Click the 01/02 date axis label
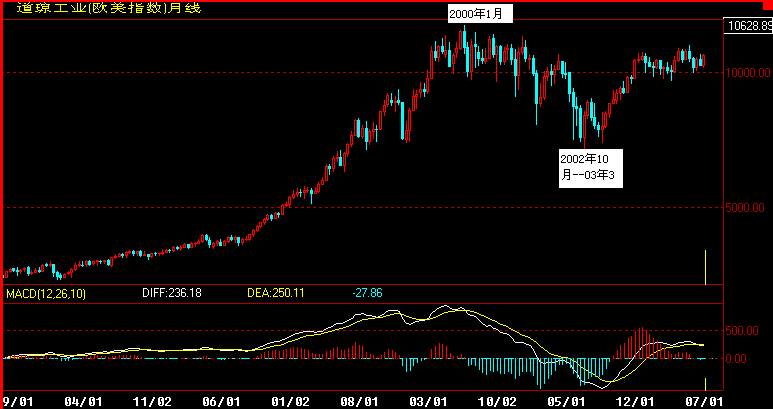This screenshot has height=409, width=773. [291, 402]
